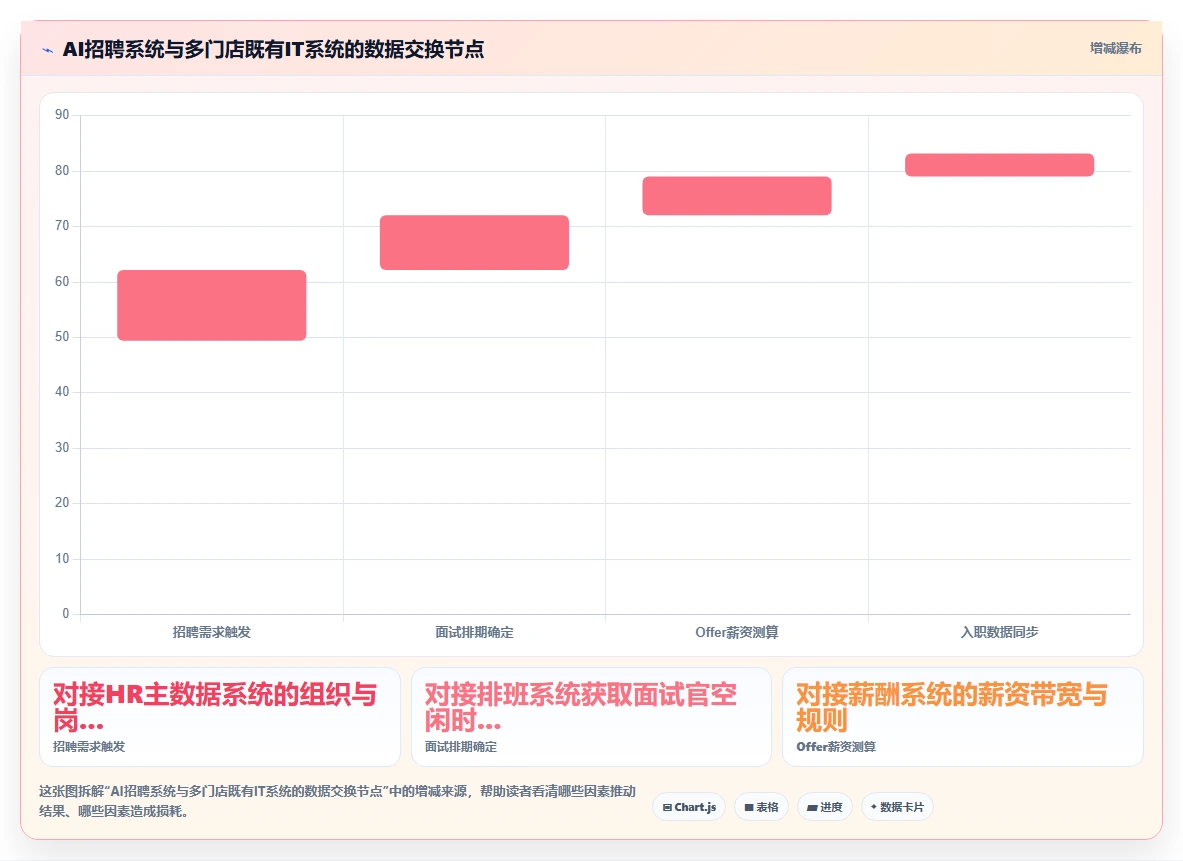This screenshot has height=861, width=1183.
Task: Click the y-axis value 50
Action: tap(62, 337)
